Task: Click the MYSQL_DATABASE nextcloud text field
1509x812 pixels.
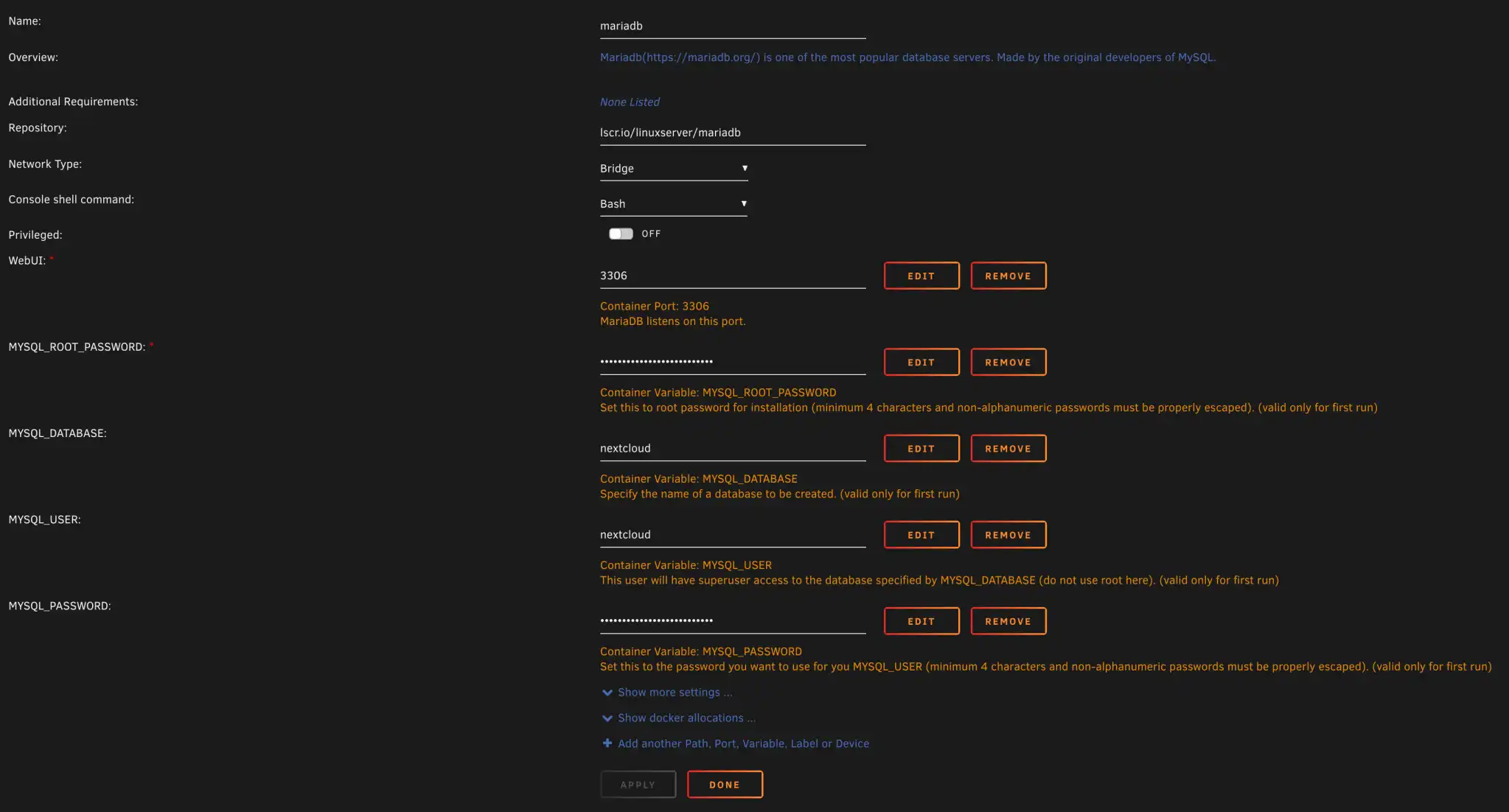Action: (732, 448)
